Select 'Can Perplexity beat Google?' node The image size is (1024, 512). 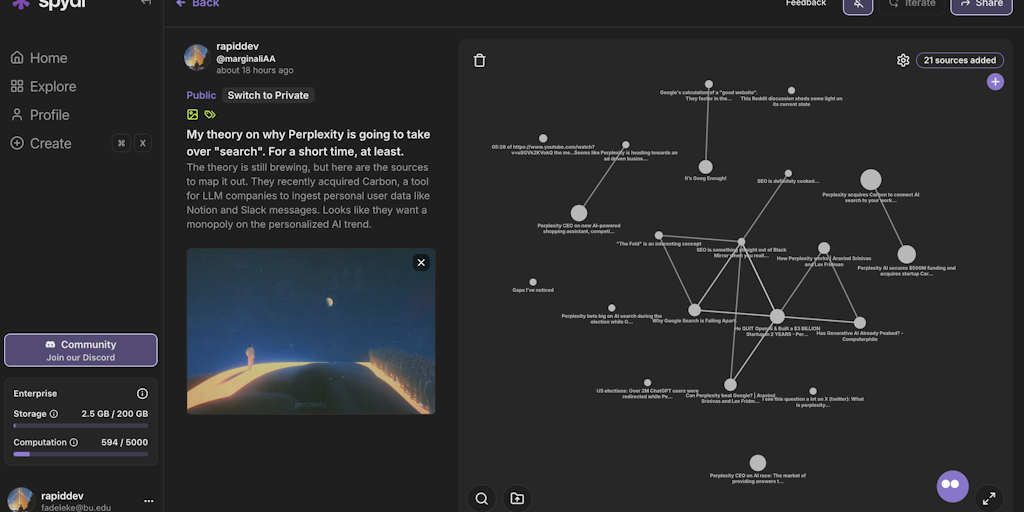click(x=730, y=385)
